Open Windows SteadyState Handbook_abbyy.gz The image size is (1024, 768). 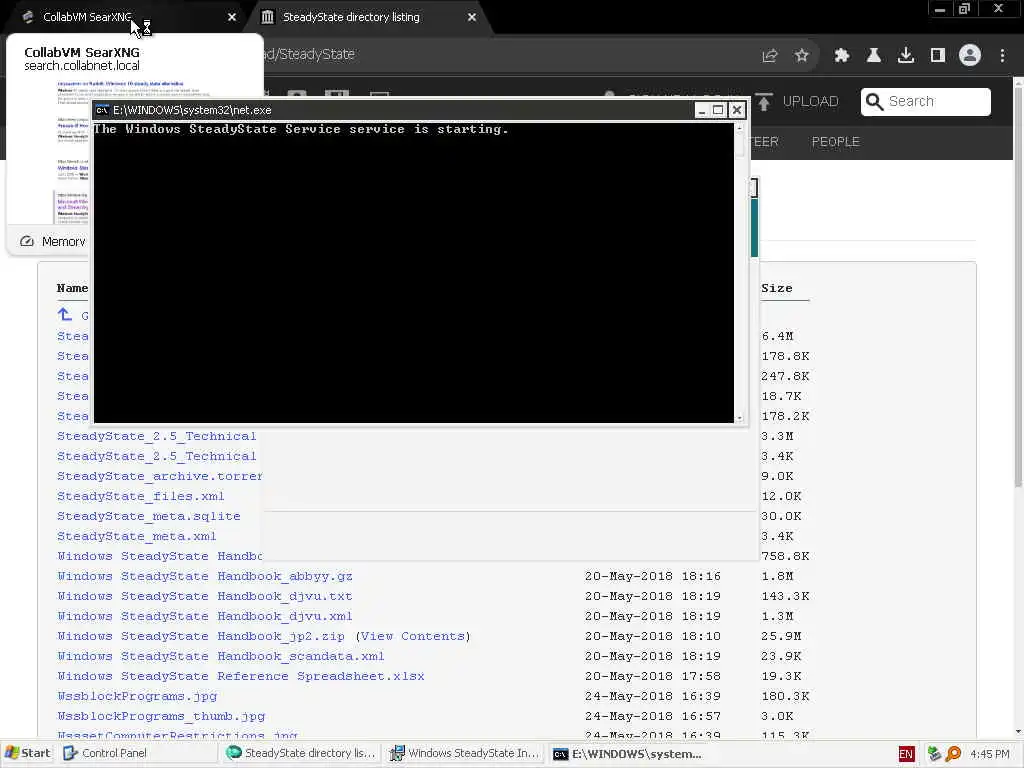click(204, 576)
